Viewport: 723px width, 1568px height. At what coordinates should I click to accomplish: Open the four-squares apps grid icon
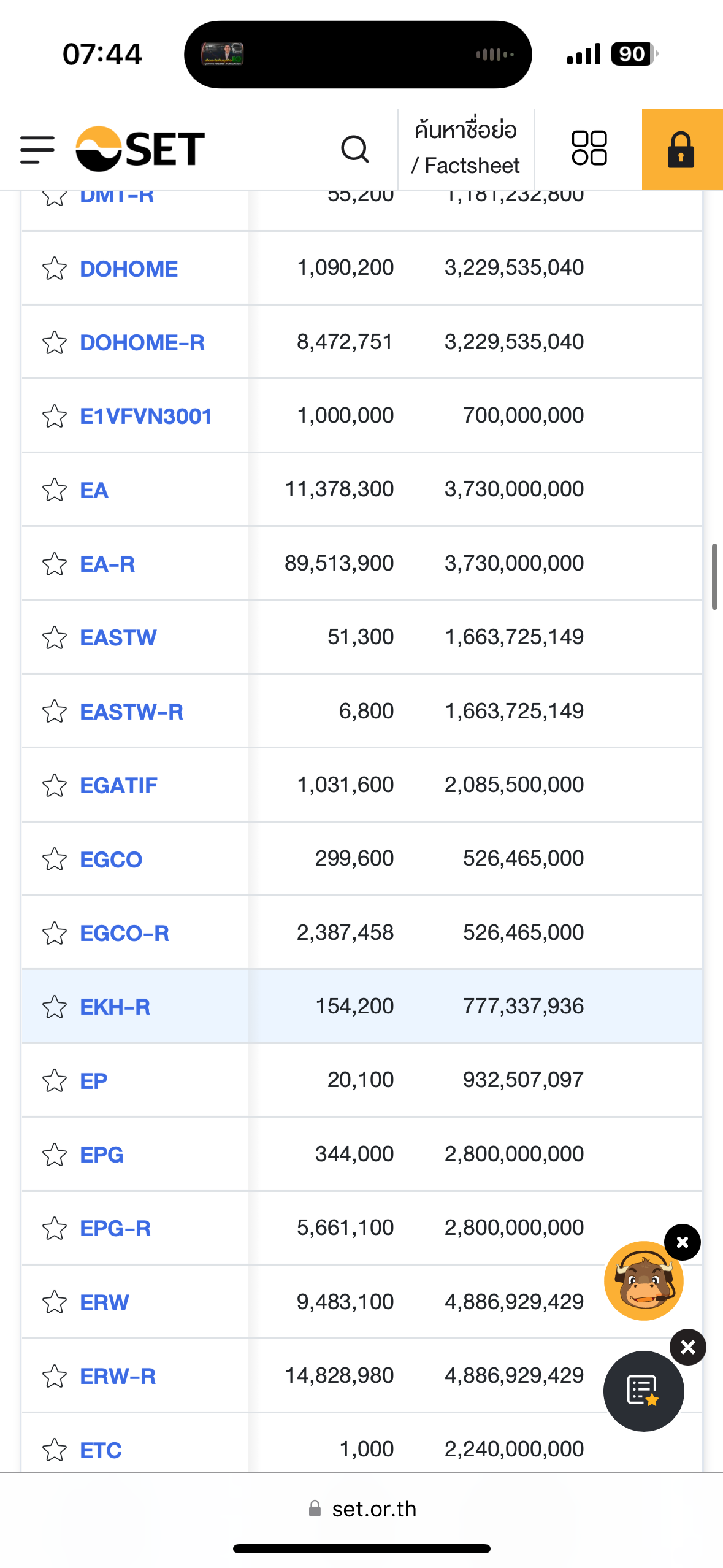(x=589, y=148)
